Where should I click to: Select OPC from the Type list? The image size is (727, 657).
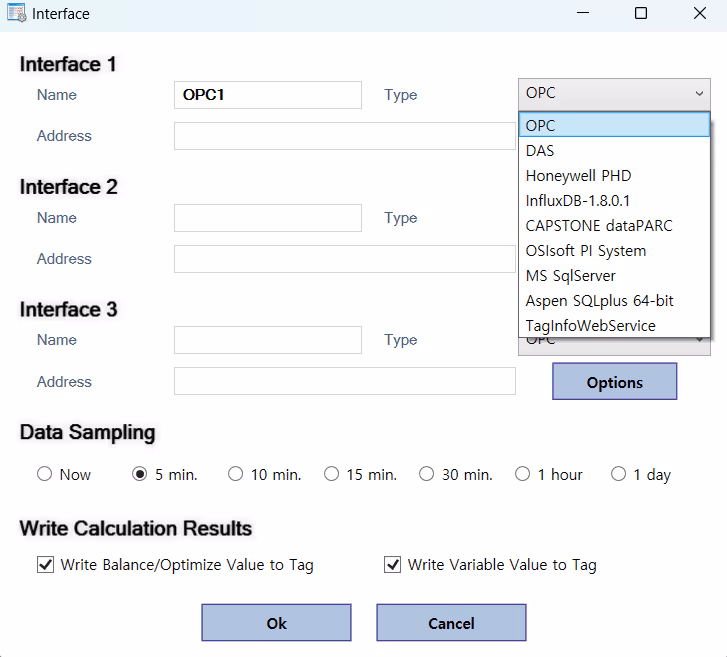point(614,125)
